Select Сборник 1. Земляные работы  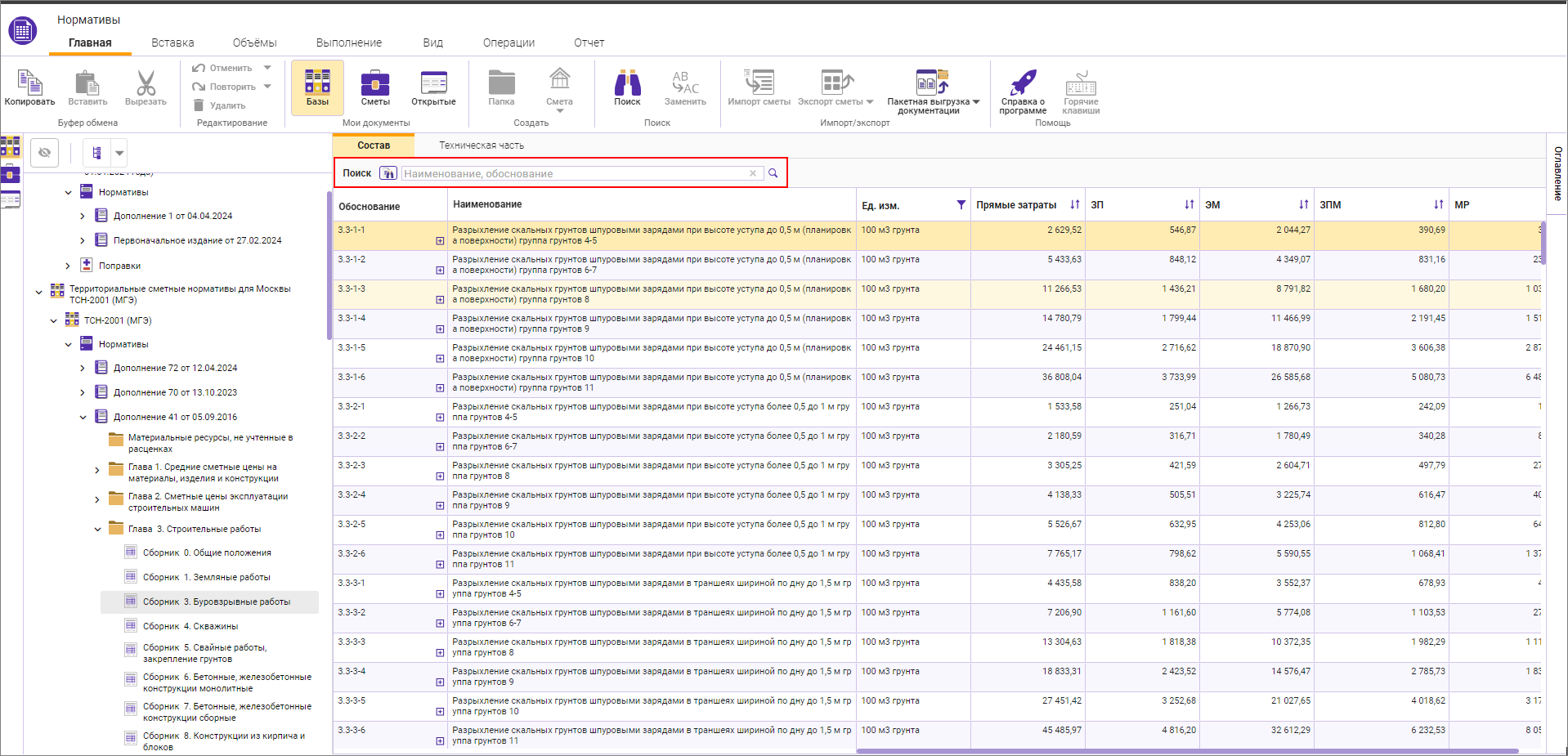point(206,577)
